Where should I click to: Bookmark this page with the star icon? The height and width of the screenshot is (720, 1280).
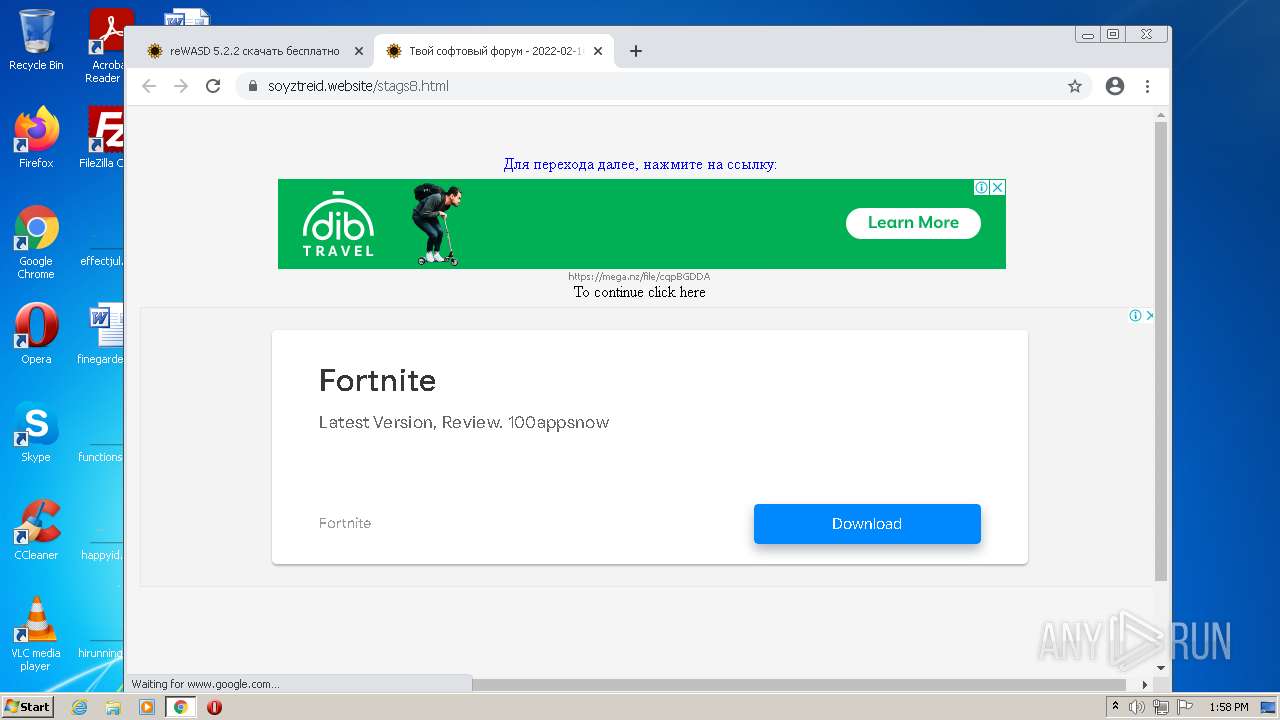[x=1075, y=86]
